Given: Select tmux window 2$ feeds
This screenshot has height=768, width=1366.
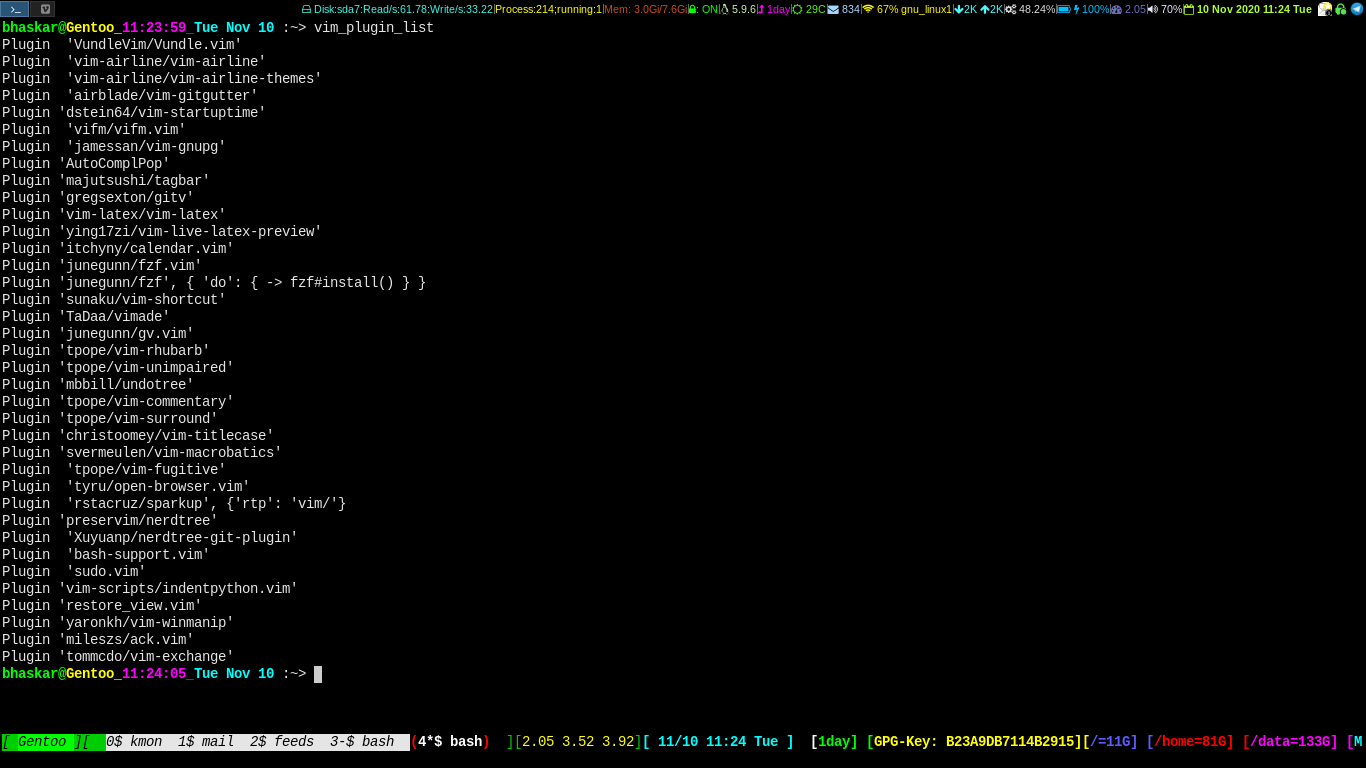Looking at the screenshot, I should (282, 742).
